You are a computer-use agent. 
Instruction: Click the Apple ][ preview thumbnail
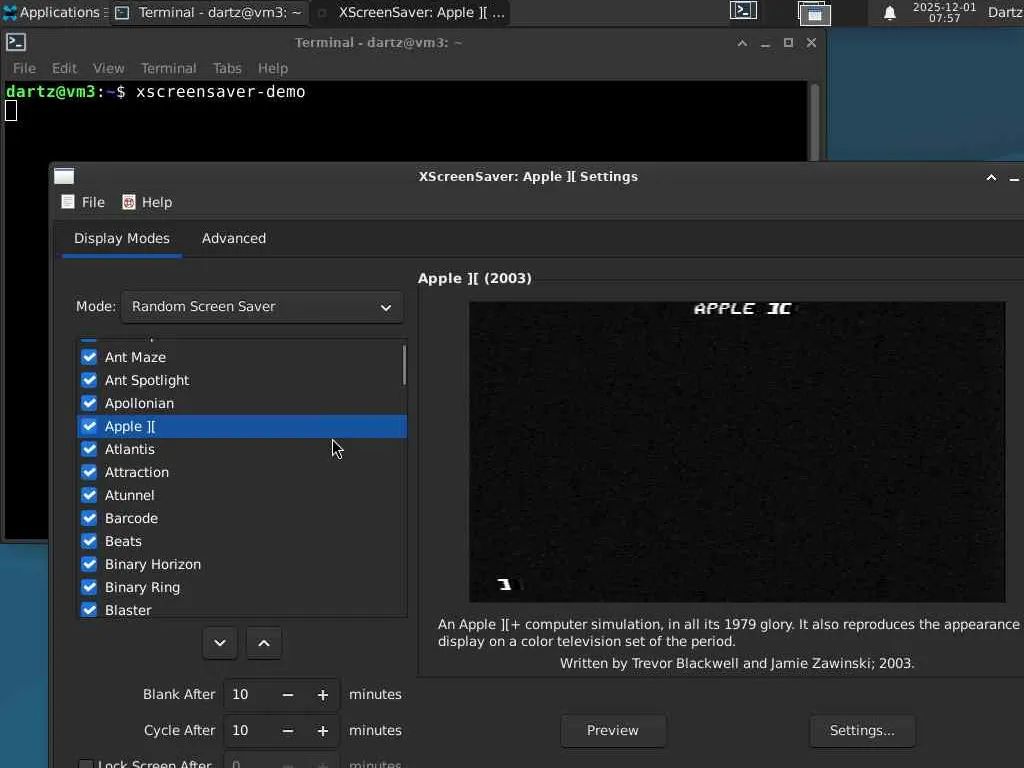click(x=737, y=452)
